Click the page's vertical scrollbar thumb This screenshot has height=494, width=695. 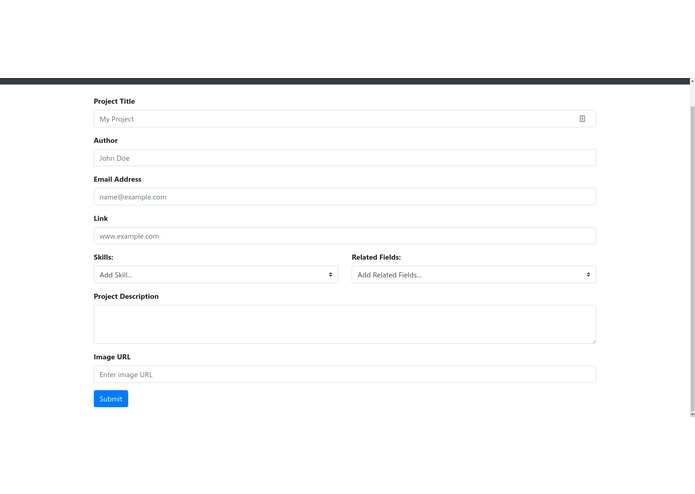692,259
